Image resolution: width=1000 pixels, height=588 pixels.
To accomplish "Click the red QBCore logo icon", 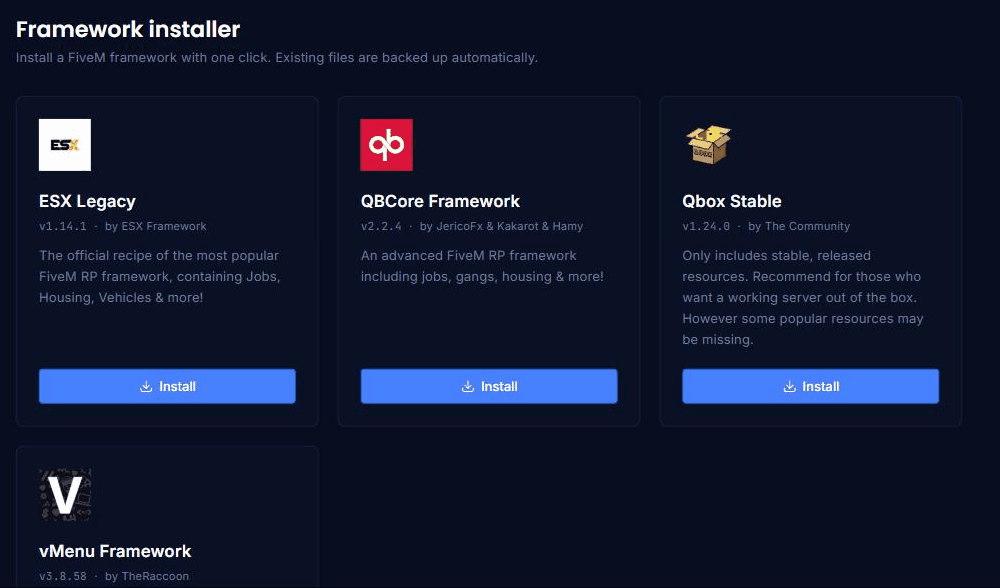I will click(386, 145).
